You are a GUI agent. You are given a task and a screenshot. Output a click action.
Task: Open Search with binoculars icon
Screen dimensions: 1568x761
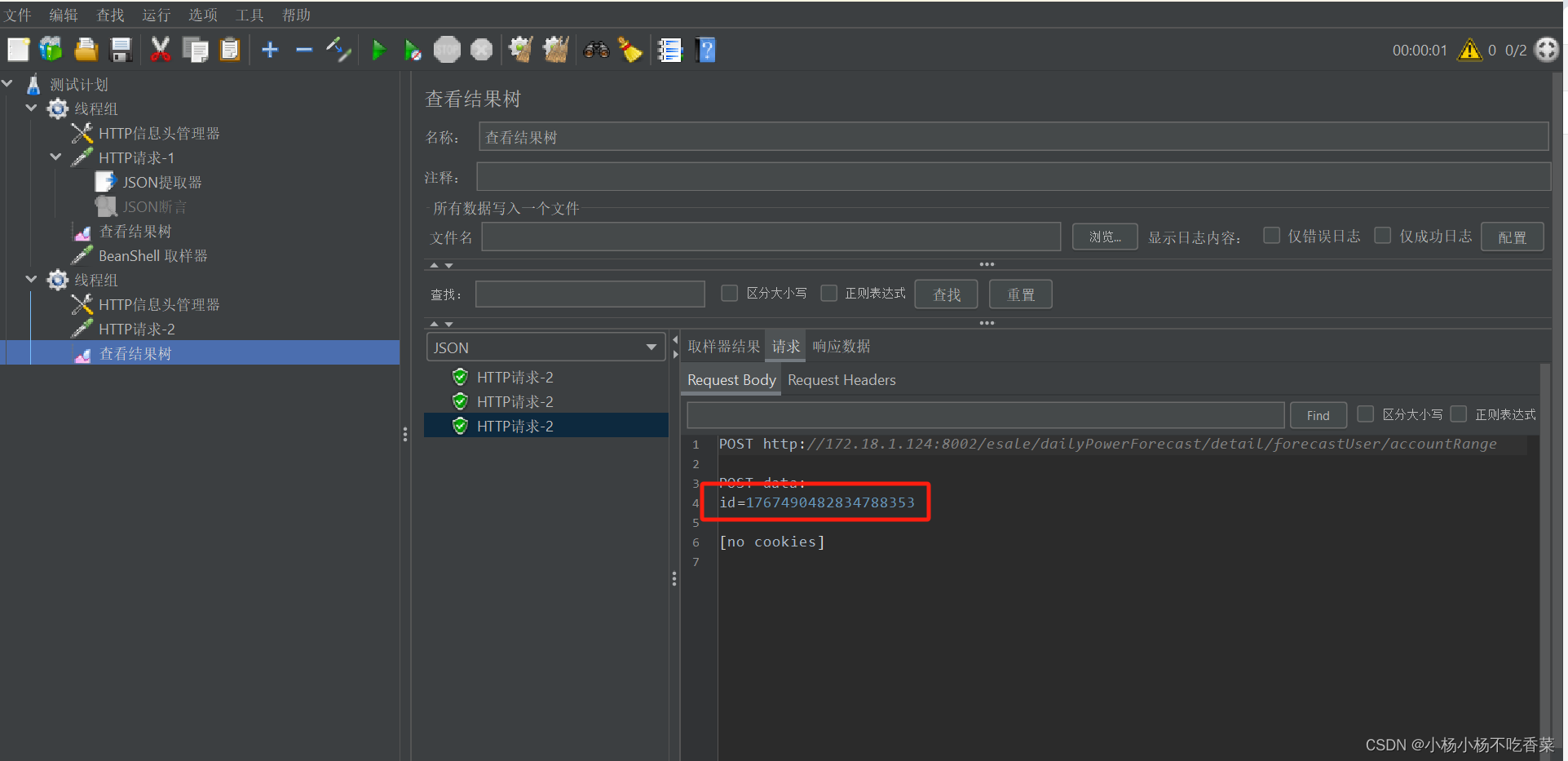596,50
